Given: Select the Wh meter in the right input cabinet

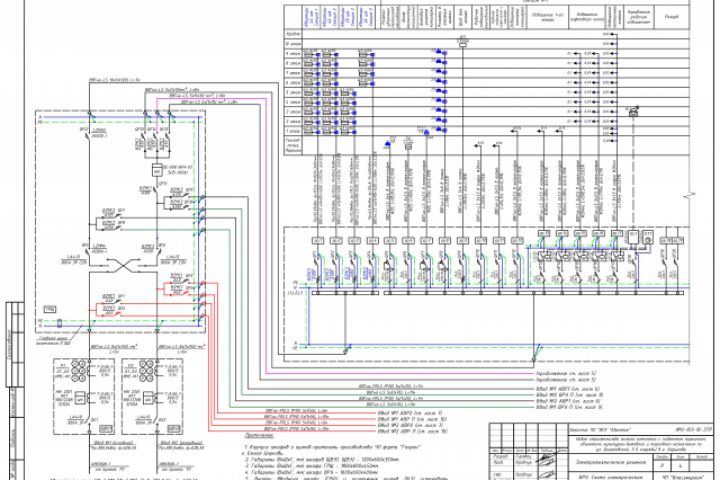Looking at the screenshot, I should point(149,399).
